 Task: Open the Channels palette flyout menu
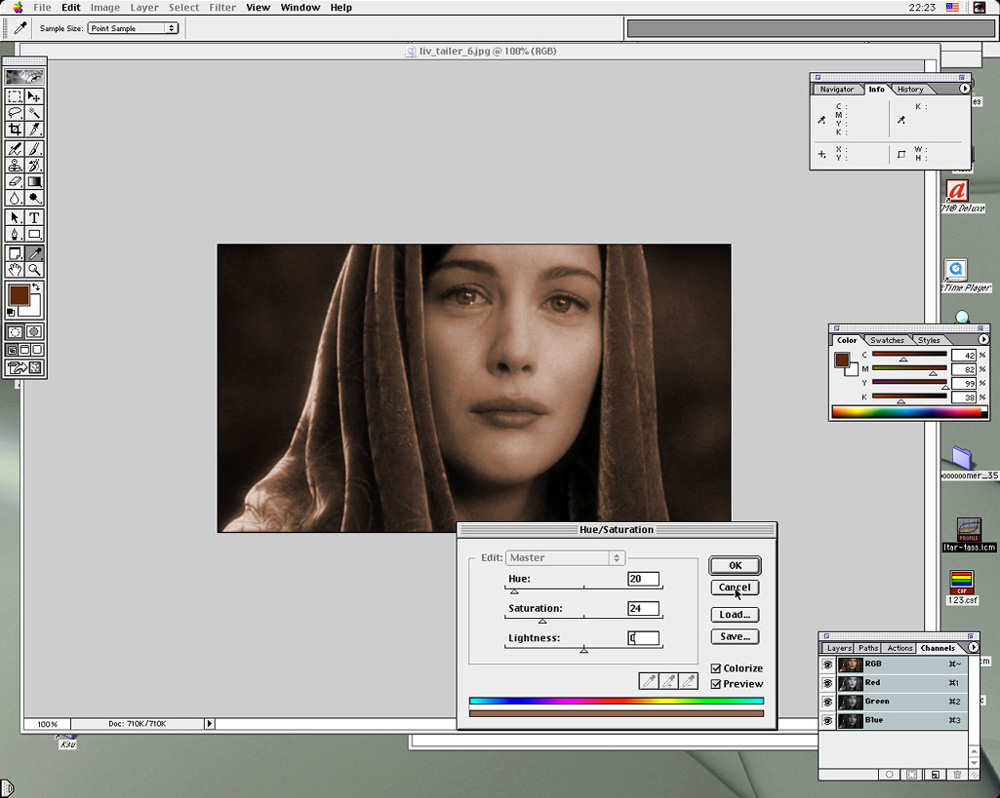point(973,647)
